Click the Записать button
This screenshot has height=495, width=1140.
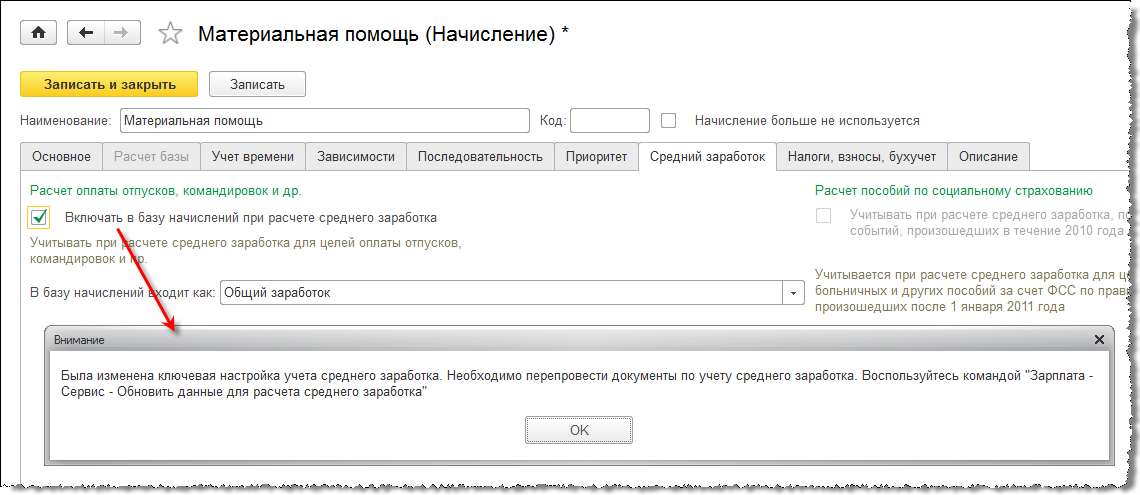tap(257, 84)
